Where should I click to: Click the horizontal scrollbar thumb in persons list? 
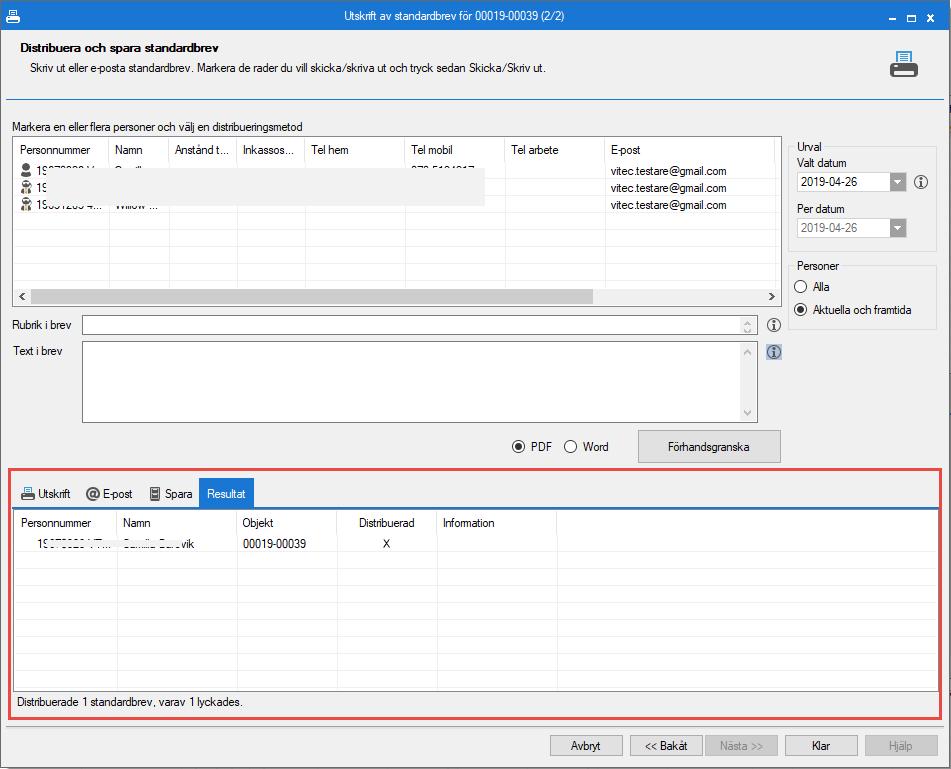click(x=312, y=297)
